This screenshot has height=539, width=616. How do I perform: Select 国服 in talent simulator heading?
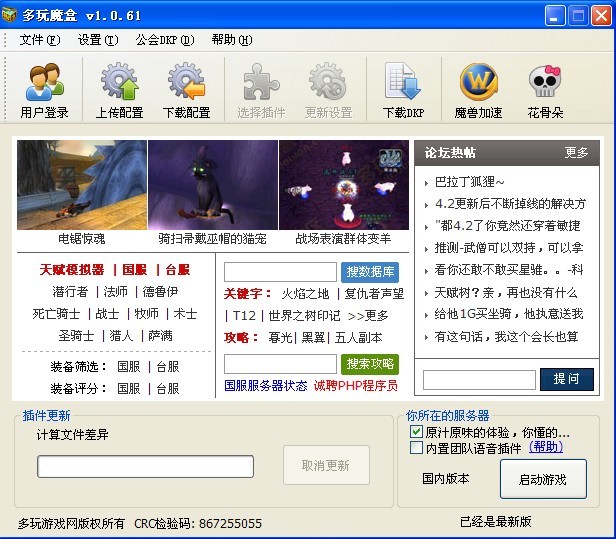[x=134, y=270]
